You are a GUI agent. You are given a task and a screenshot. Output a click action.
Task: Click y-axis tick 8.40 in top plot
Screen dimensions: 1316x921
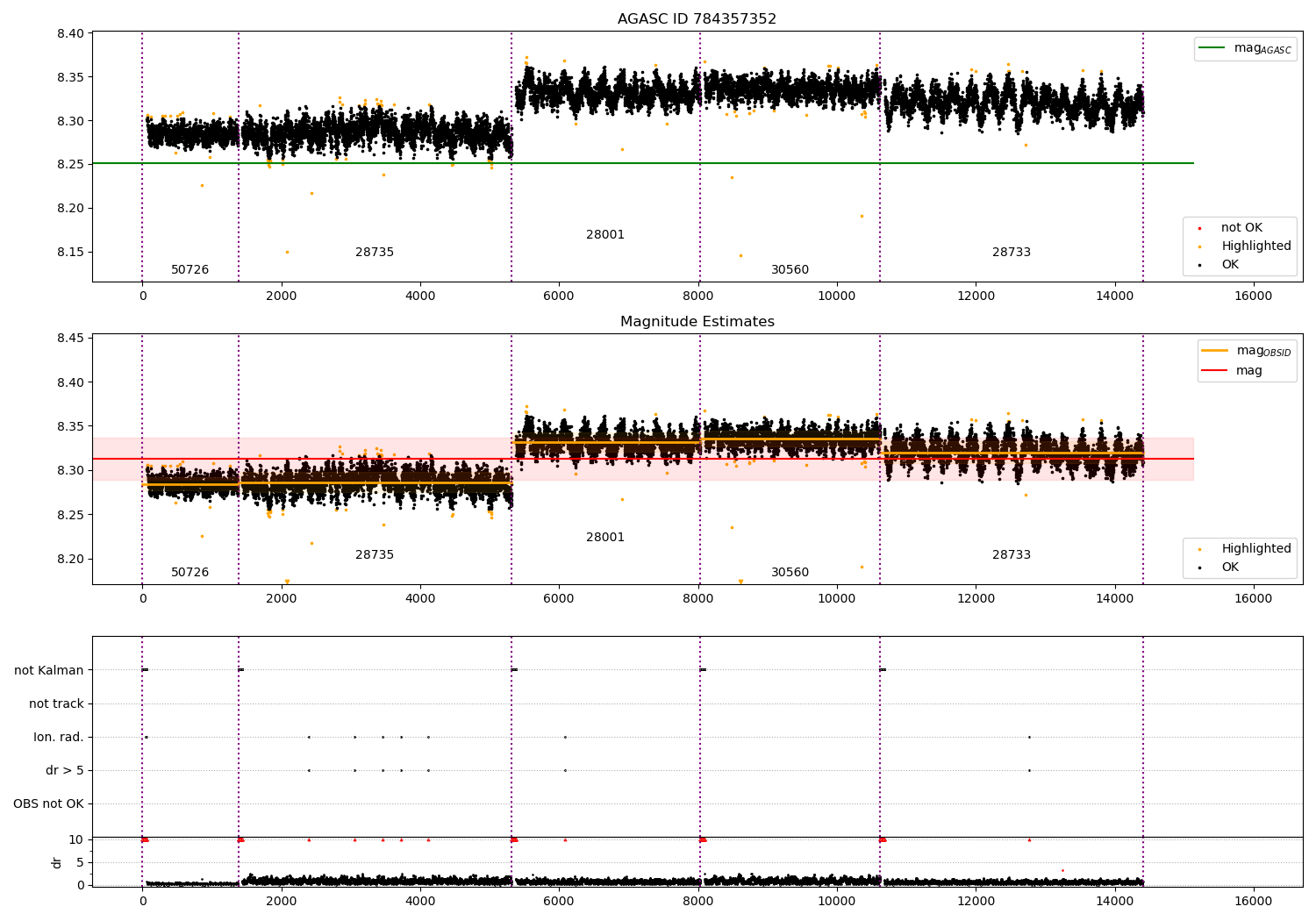(70, 33)
